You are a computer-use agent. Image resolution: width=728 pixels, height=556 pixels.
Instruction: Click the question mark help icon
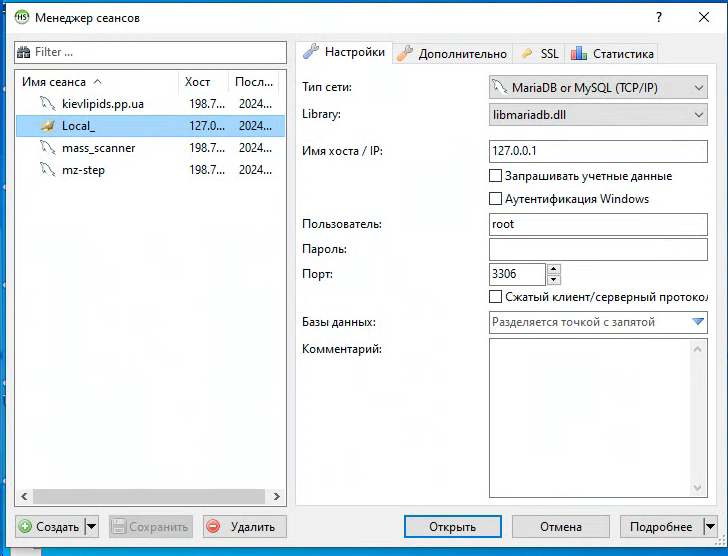(x=659, y=17)
